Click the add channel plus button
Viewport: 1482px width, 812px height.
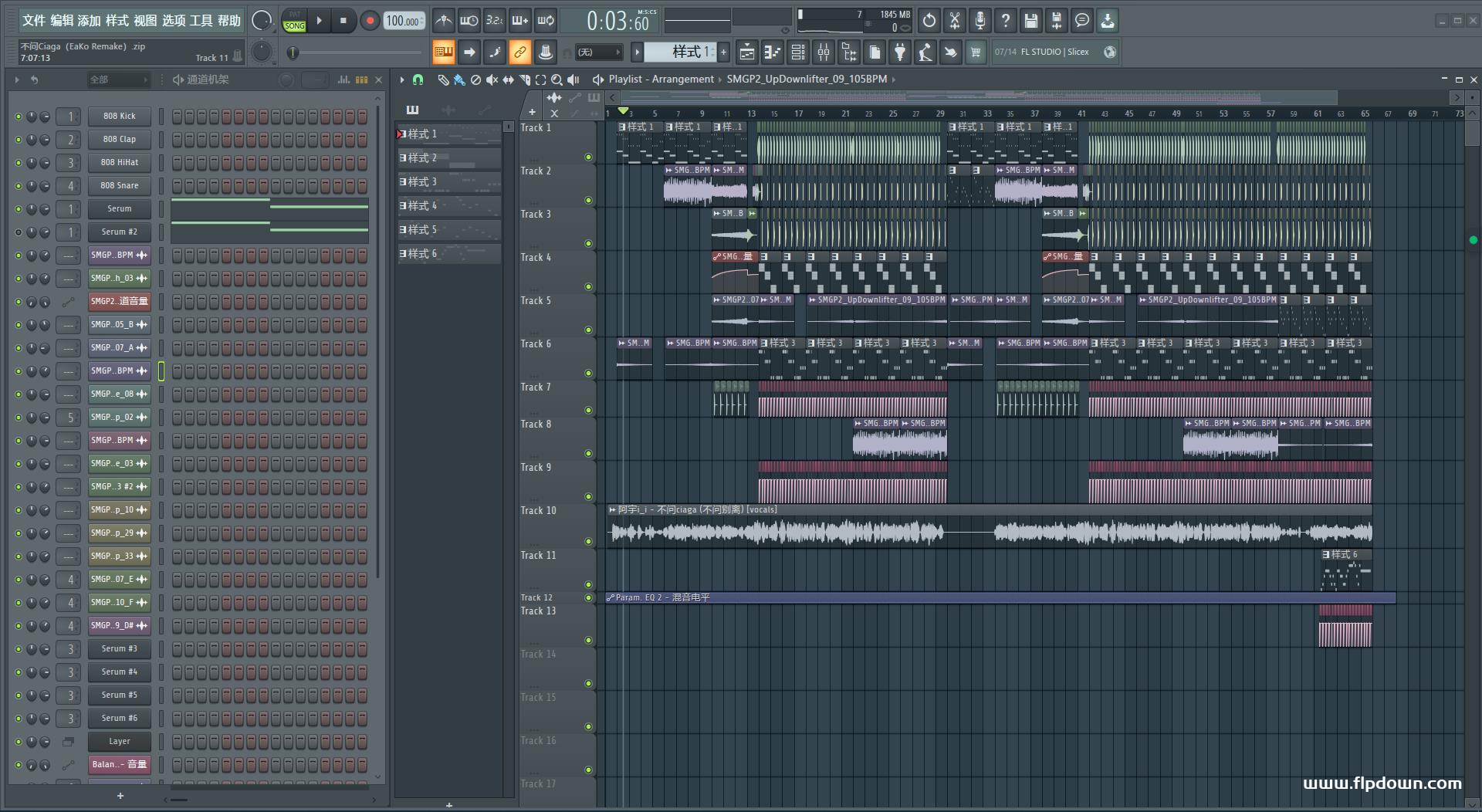[120, 796]
